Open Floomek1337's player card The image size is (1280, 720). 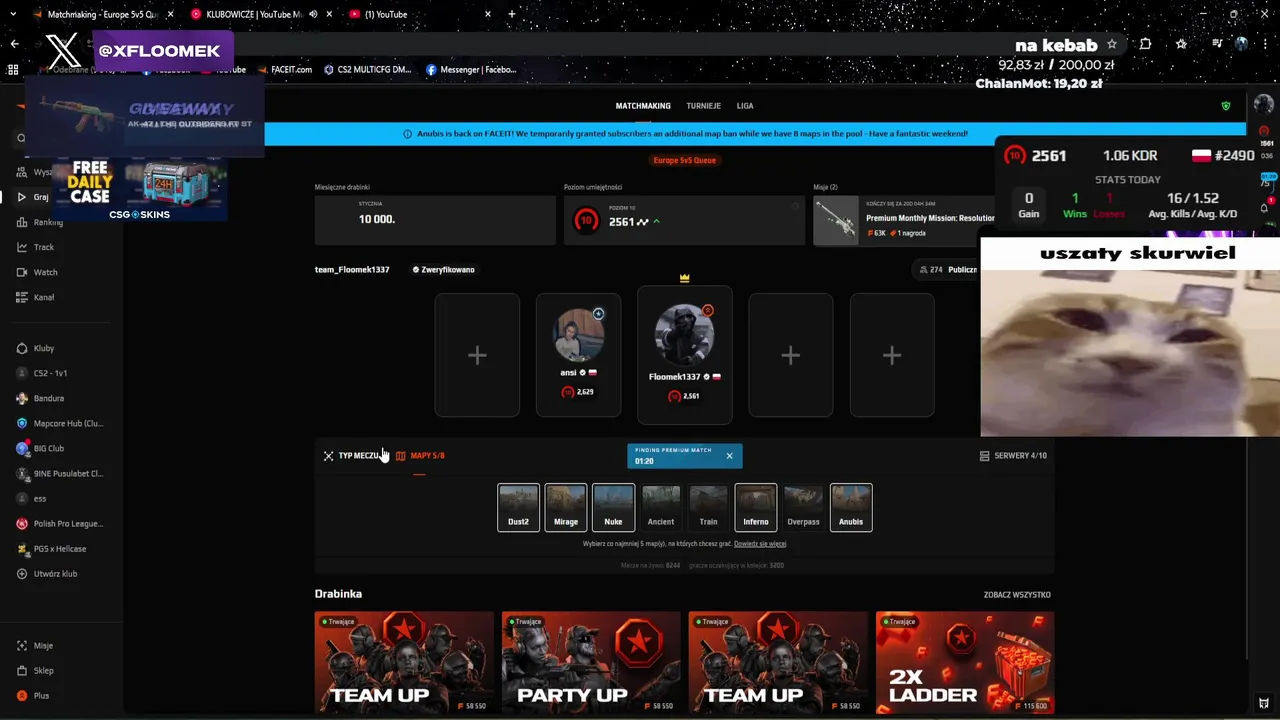(x=685, y=355)
